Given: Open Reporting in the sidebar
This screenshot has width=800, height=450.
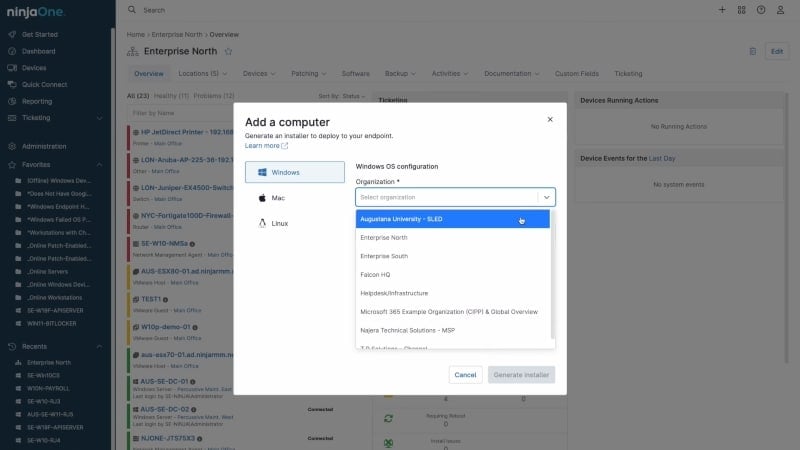Looking at the screenshot, I should (37, 102).
